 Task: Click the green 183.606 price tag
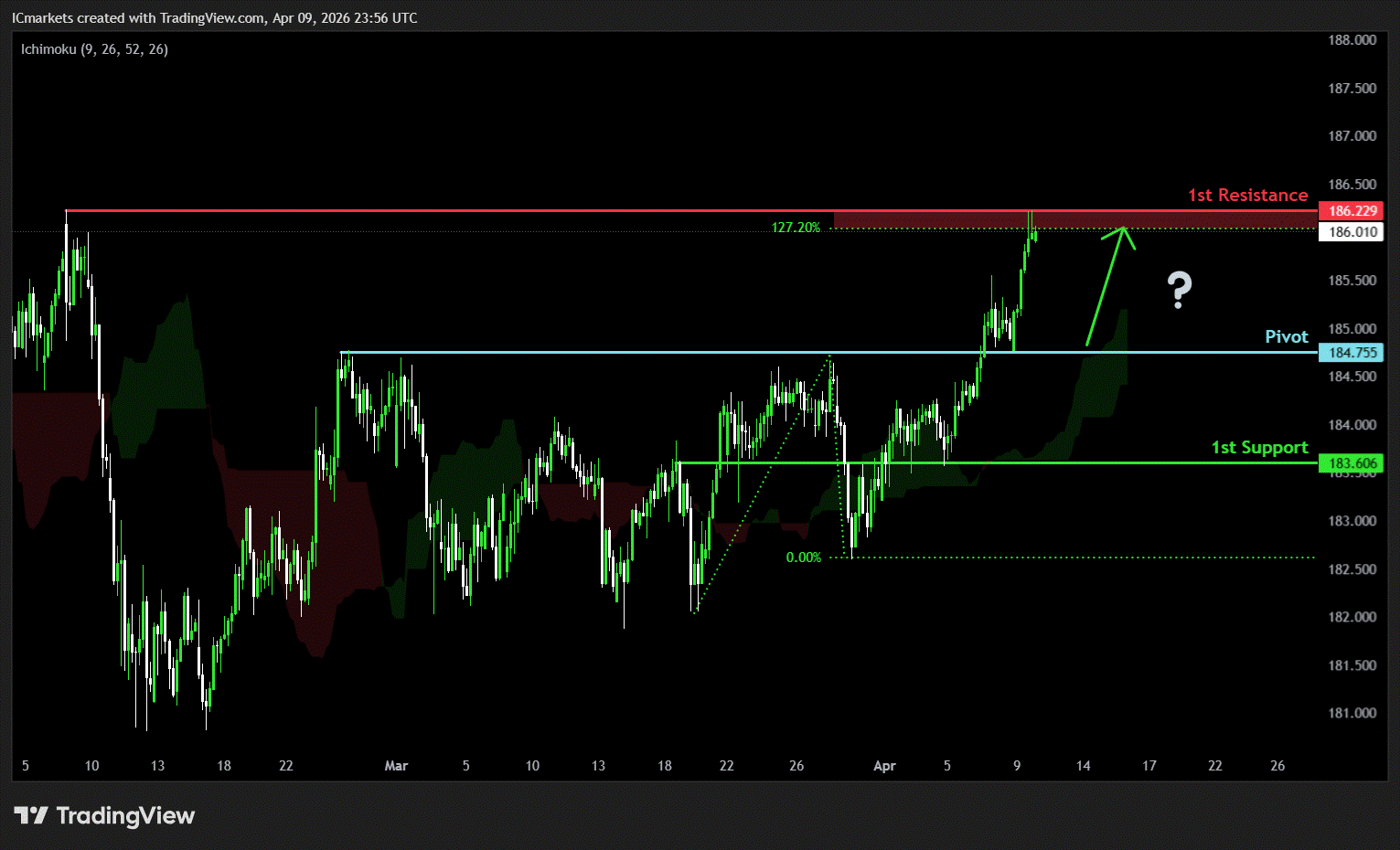click(x=1352, y=463)
